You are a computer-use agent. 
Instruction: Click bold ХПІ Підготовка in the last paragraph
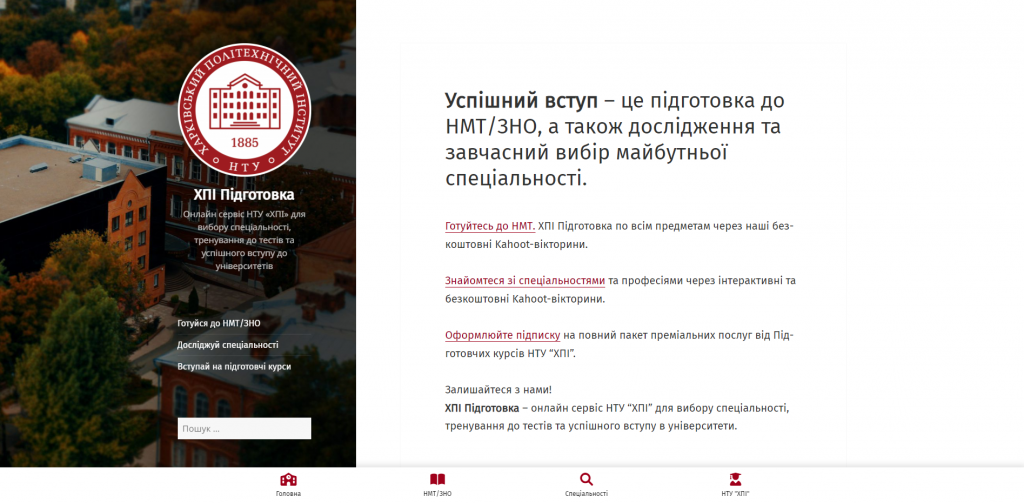coord(482,408)
